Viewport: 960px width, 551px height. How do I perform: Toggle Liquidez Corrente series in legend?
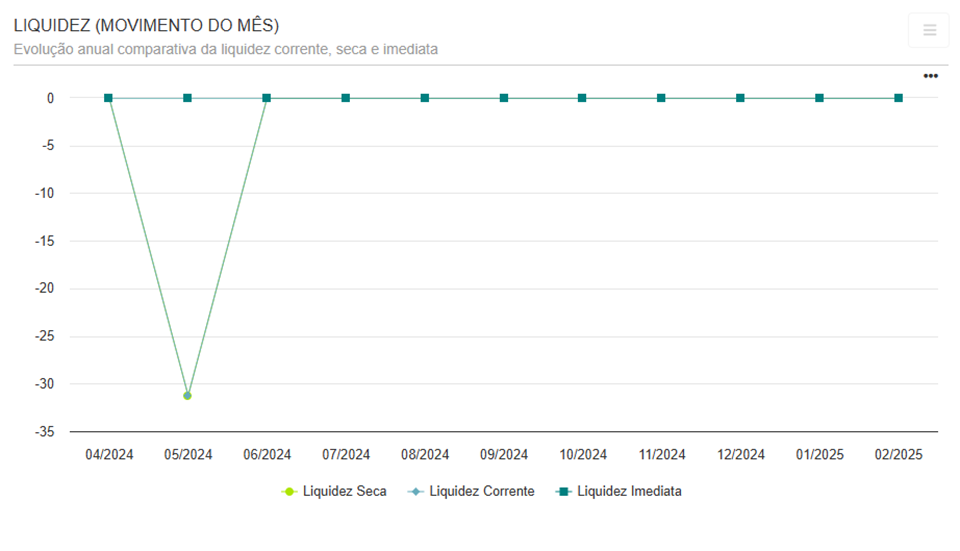(x=481, y=491)
